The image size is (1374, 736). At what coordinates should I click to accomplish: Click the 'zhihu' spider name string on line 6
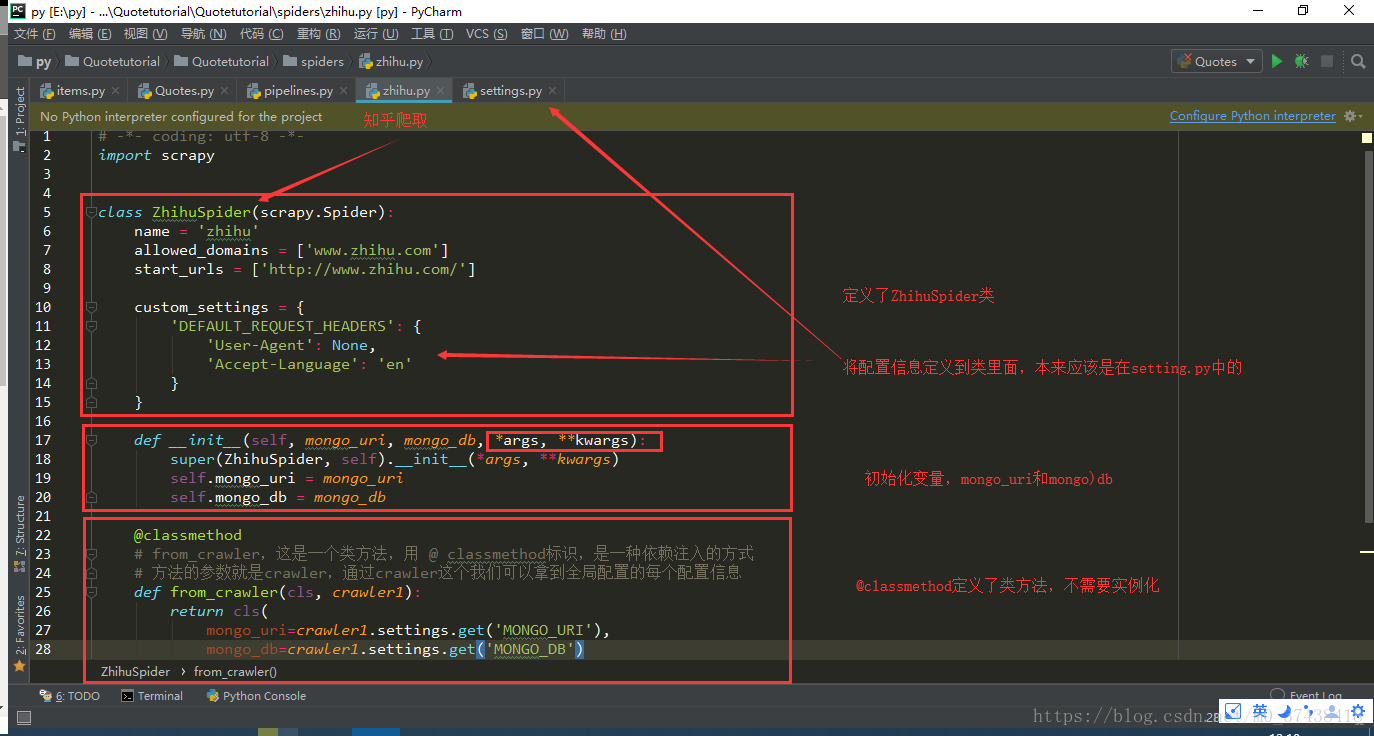228,231
